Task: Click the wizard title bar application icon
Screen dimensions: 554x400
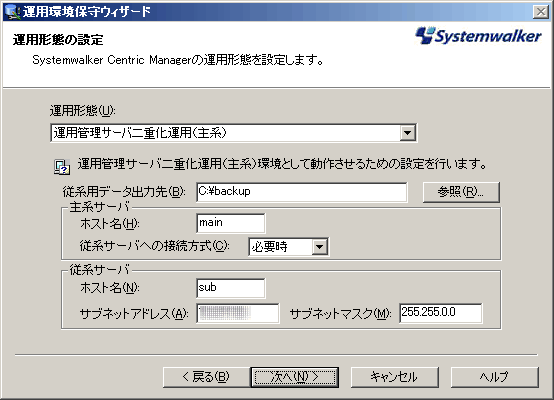Action: [12, 11]
